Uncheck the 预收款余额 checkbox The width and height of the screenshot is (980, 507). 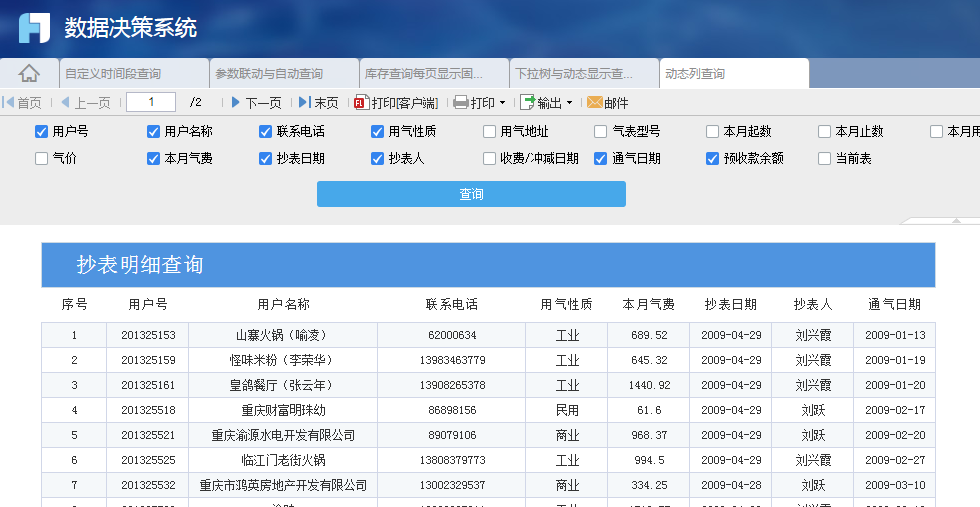(712, 158)
